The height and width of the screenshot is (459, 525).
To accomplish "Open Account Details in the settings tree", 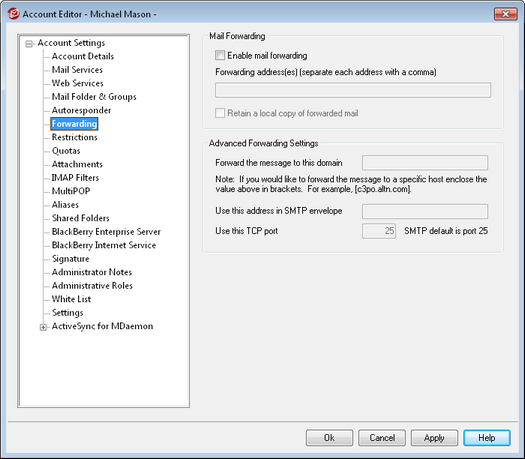I will pos(83,56).
